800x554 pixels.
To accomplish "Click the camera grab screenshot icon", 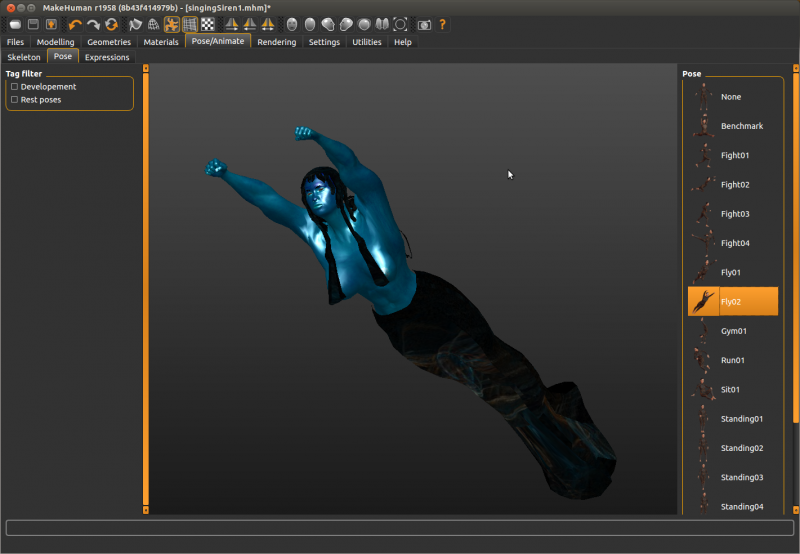I will (424, 24).
